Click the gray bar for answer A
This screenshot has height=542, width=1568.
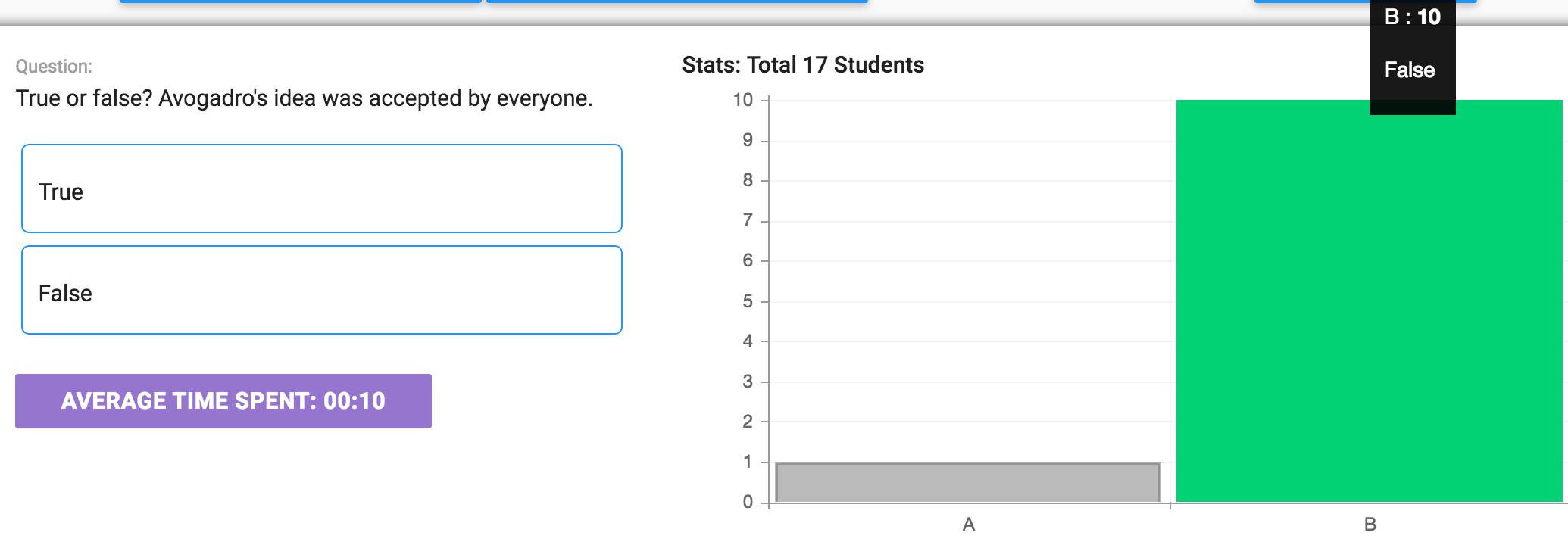click(968, 482)
